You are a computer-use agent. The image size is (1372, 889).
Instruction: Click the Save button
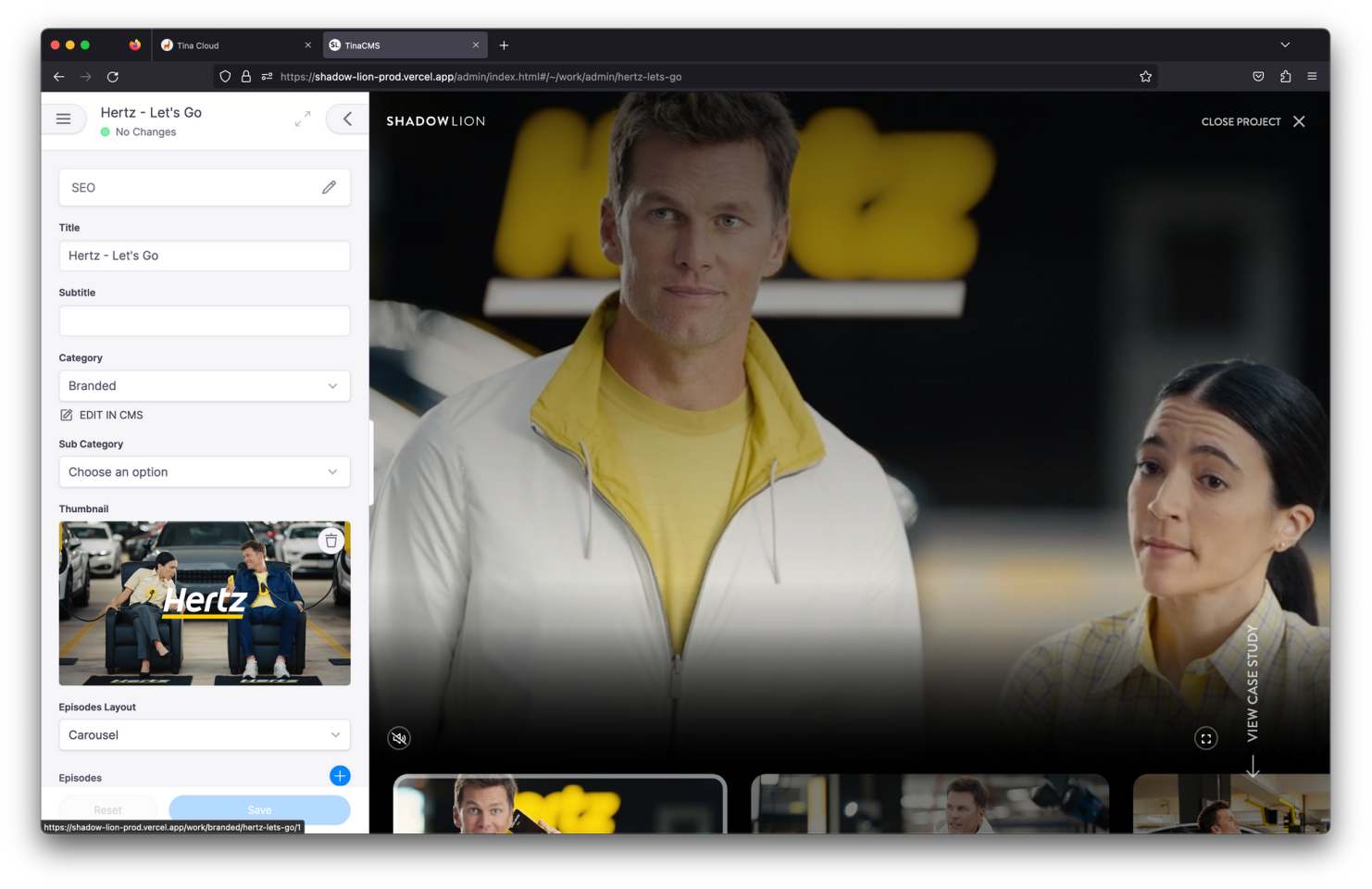point(259,809)
